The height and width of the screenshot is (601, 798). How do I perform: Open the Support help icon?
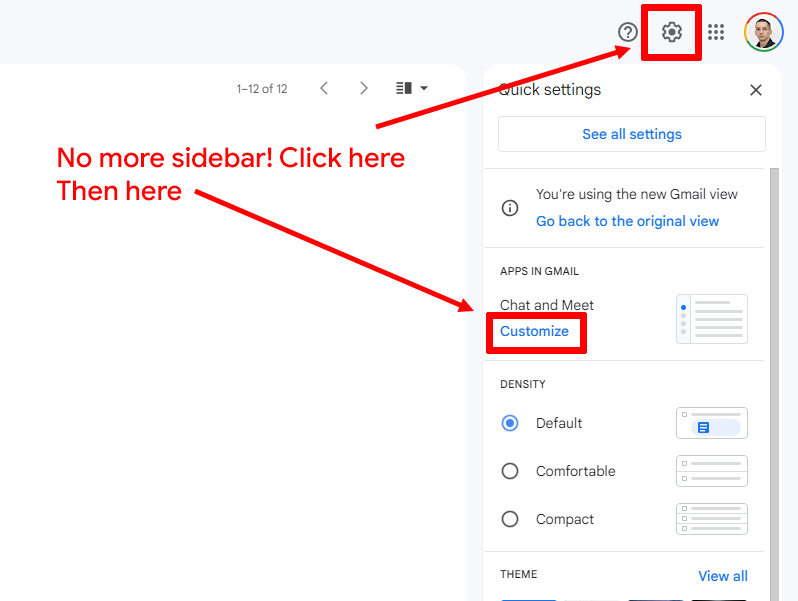(628, 32)
